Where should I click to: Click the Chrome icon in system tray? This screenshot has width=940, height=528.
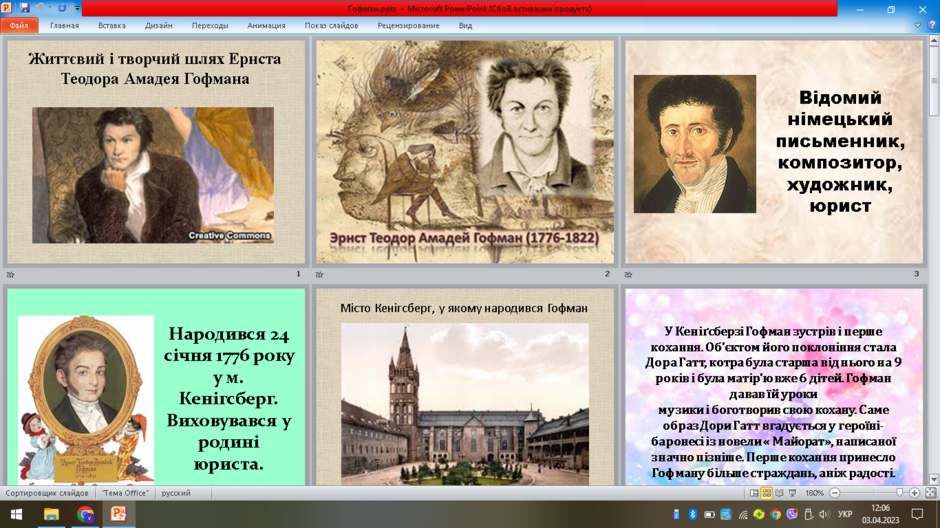click(x=776, y=514)
